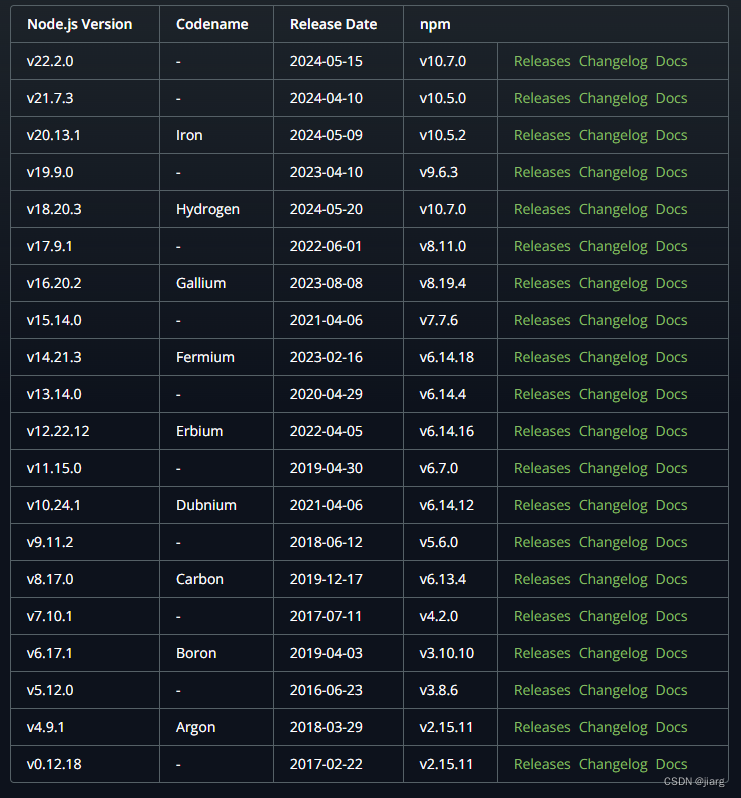View Changelog for v19.9.0
This screenshot has height=798, width=741.
coord(613,173)
